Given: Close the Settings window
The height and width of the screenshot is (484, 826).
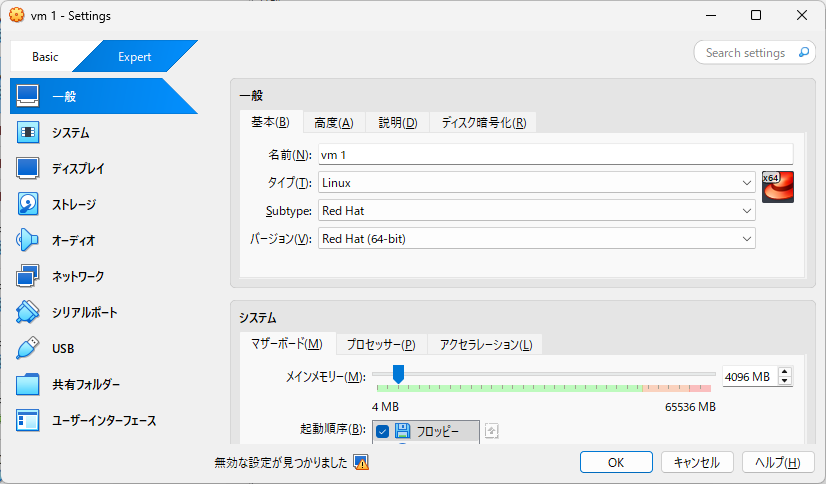Looking at the screenshot, I should point(802,15).
